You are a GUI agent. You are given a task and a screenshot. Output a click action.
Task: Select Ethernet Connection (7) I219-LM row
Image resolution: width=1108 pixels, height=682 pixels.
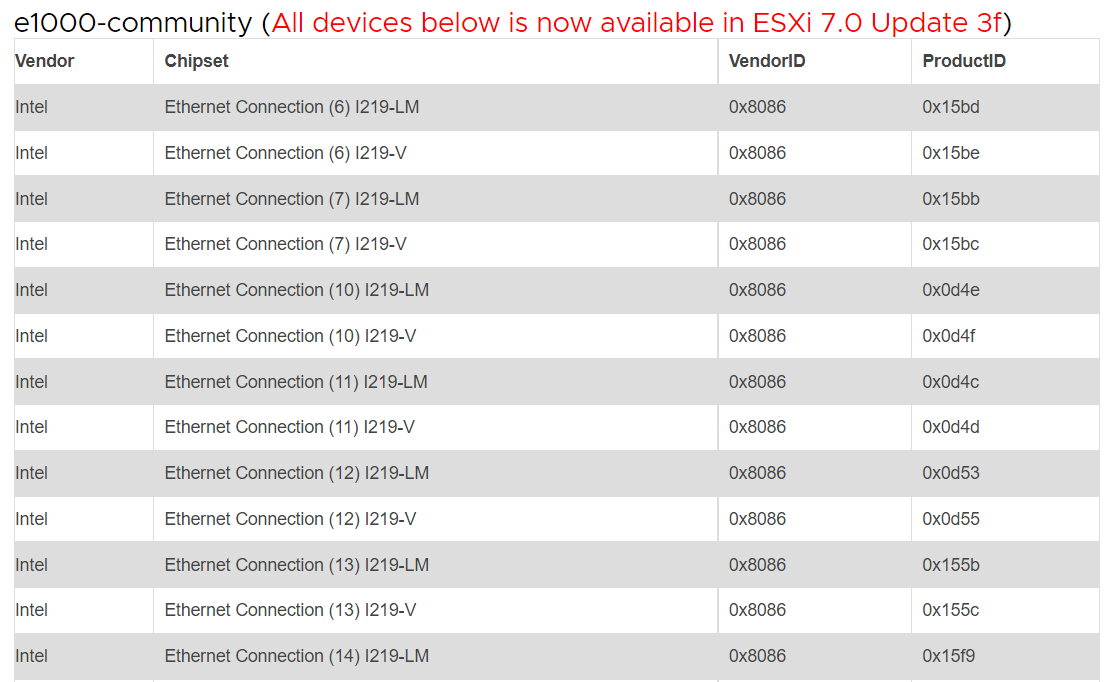[x=557, y=199]
